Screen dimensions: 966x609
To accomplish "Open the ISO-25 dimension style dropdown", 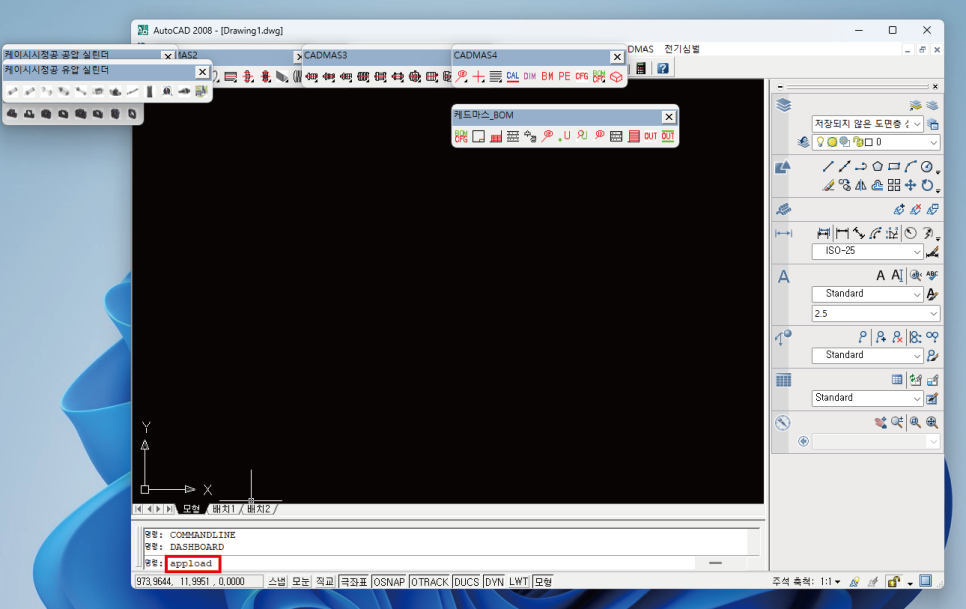I will [x=867, y=251].
